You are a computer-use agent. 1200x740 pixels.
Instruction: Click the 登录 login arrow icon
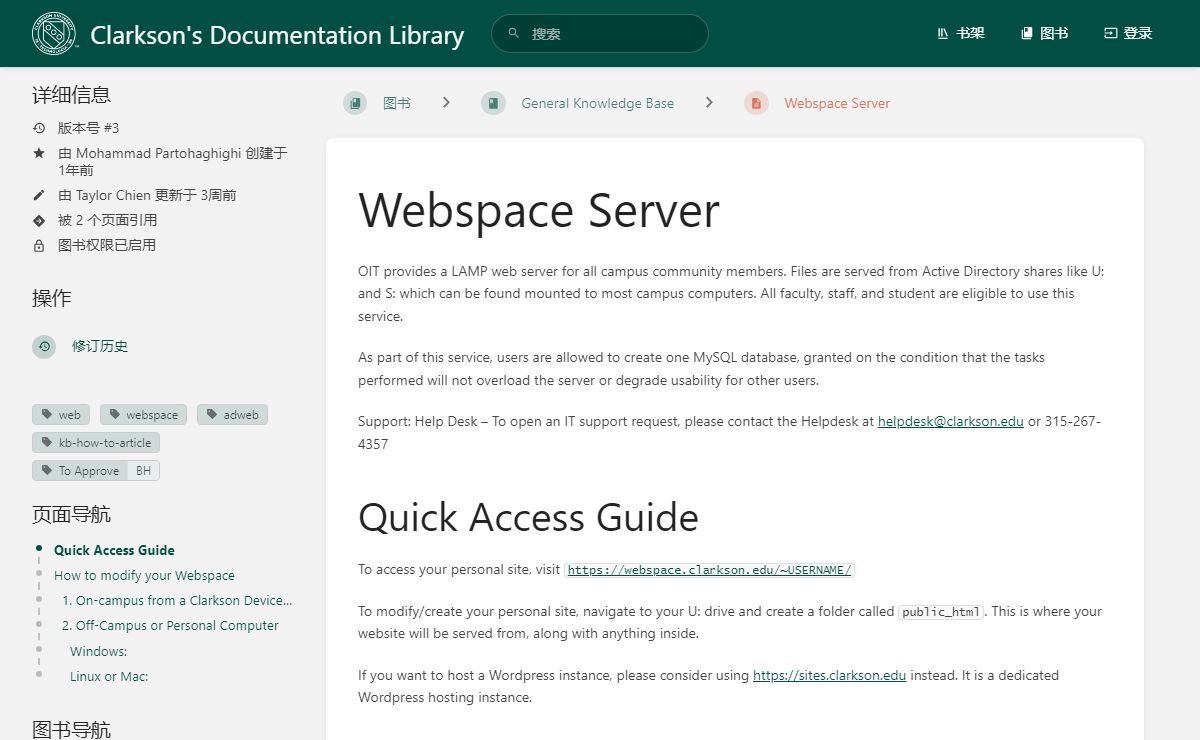[1110, 33]
